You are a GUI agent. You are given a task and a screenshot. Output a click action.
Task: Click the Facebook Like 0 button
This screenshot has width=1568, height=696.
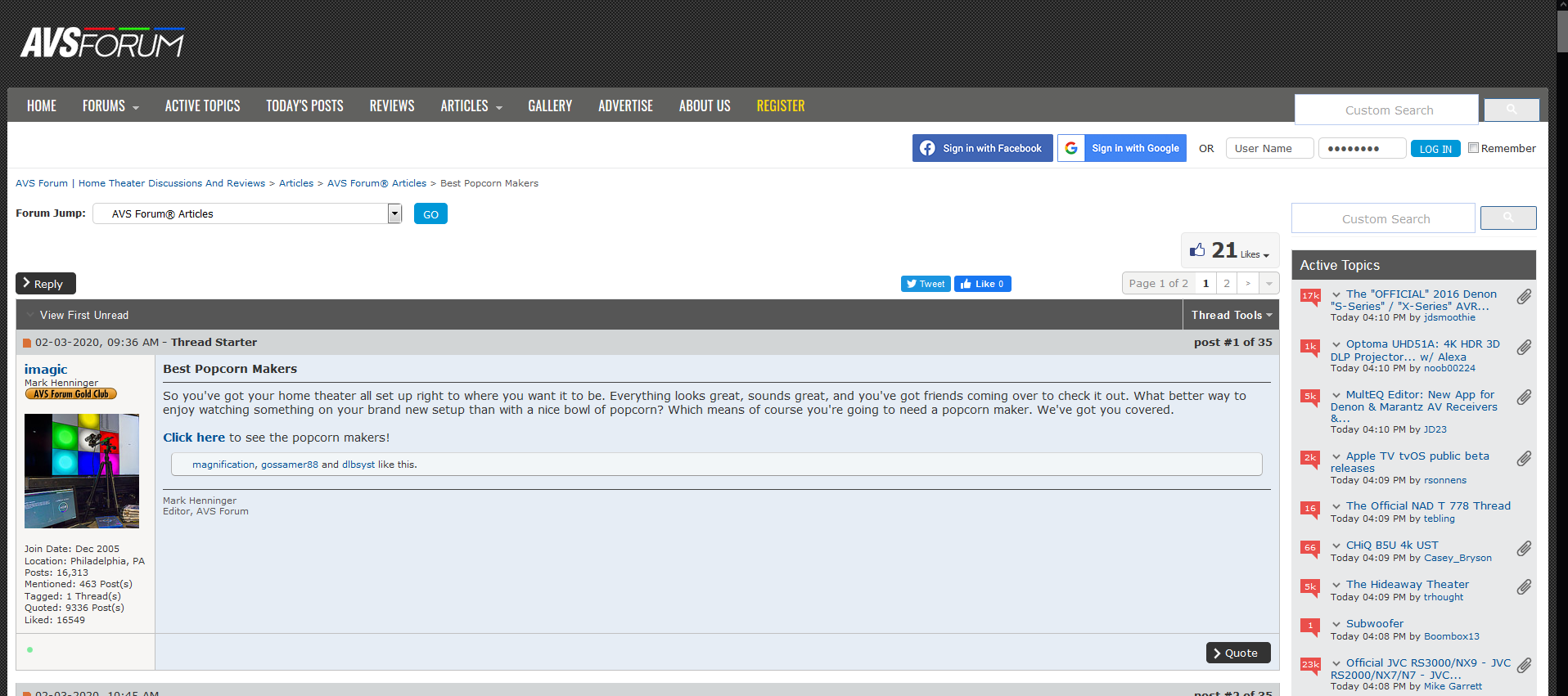pos(983,284)
